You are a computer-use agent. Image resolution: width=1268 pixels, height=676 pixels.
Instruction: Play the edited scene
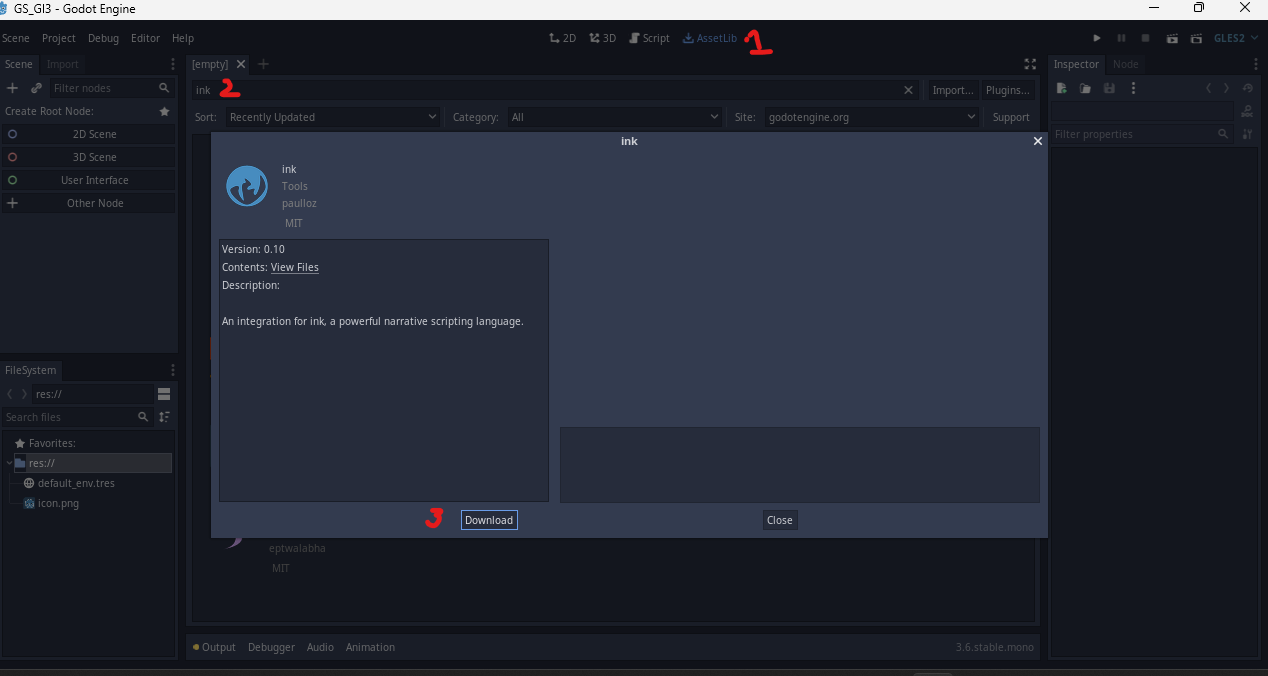pyautogui.click(x=1170, y=38)
